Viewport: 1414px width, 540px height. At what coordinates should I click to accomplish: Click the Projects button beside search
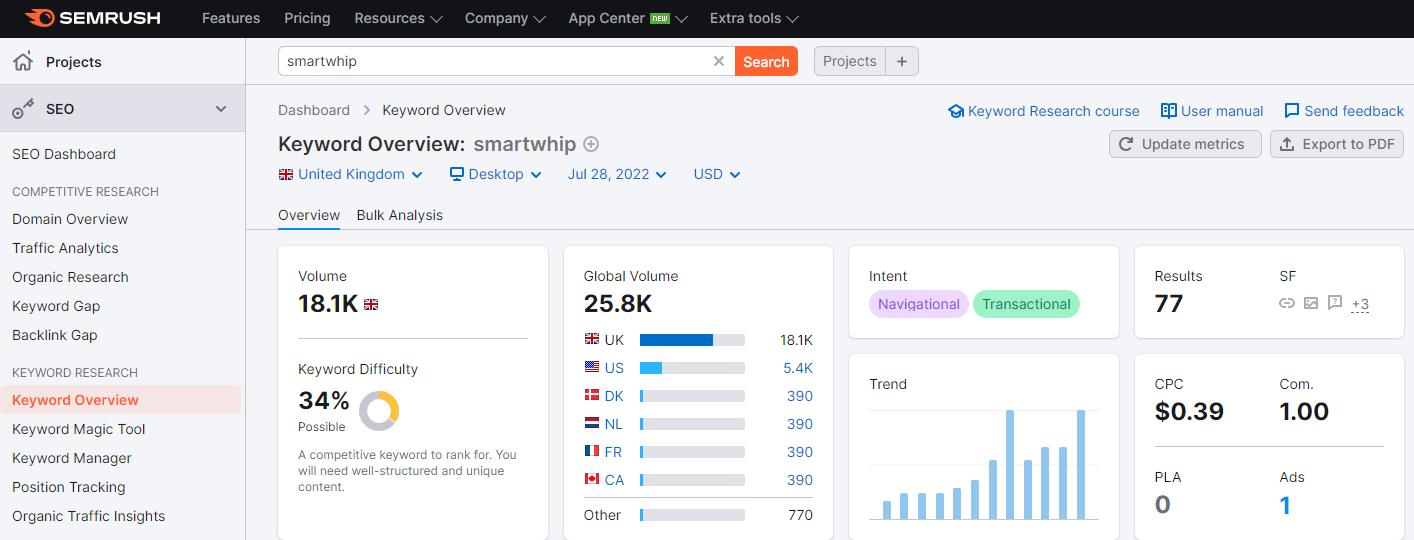tap(850, 61)
